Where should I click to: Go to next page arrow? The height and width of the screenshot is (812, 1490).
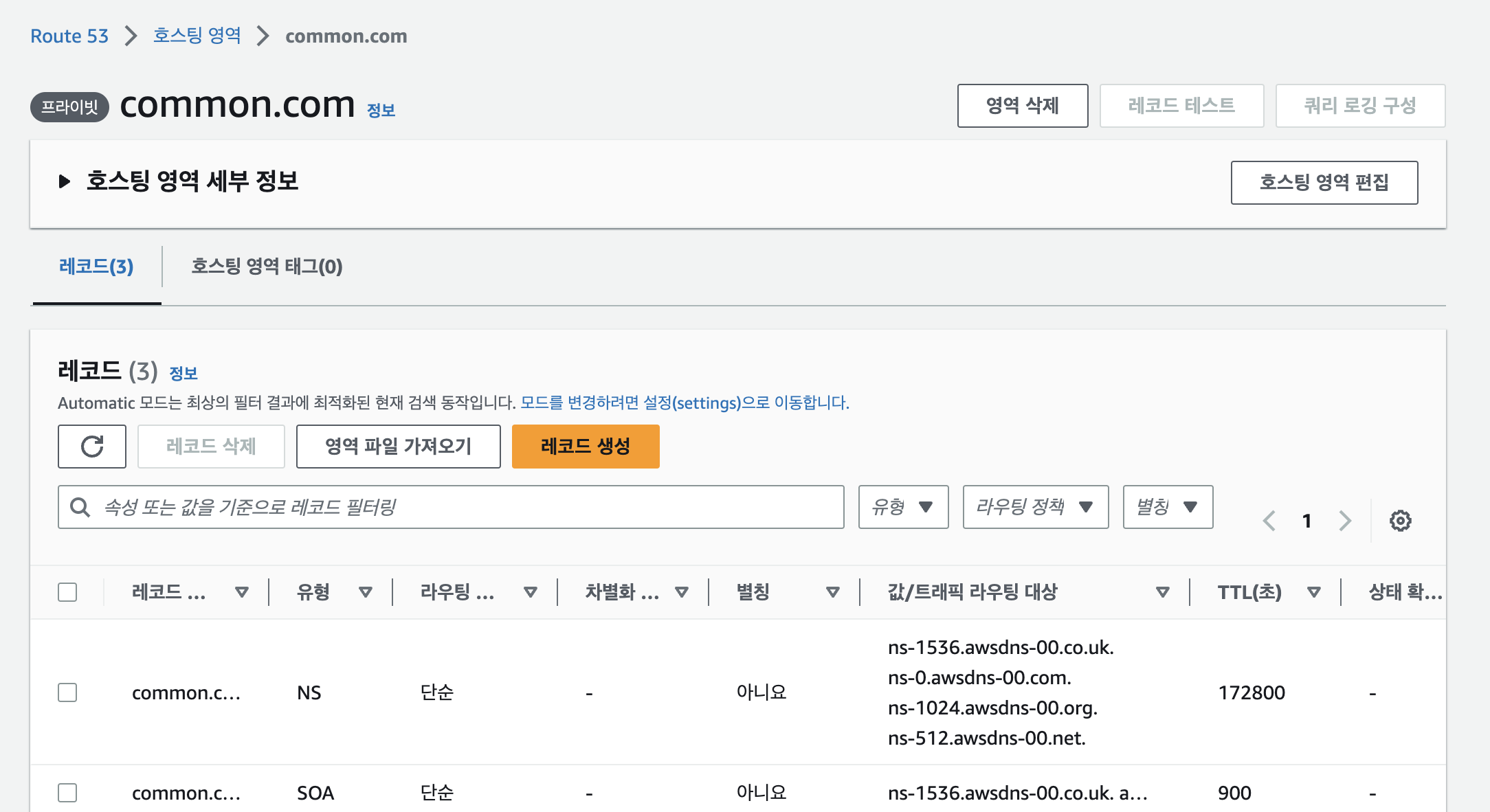tap(1345, 521)
